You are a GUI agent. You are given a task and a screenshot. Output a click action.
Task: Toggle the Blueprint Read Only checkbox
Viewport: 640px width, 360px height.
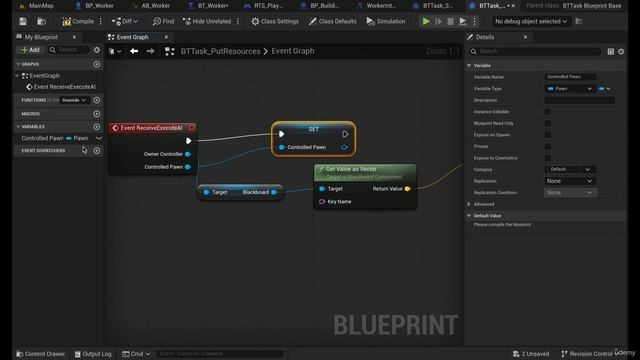(548, 123)
